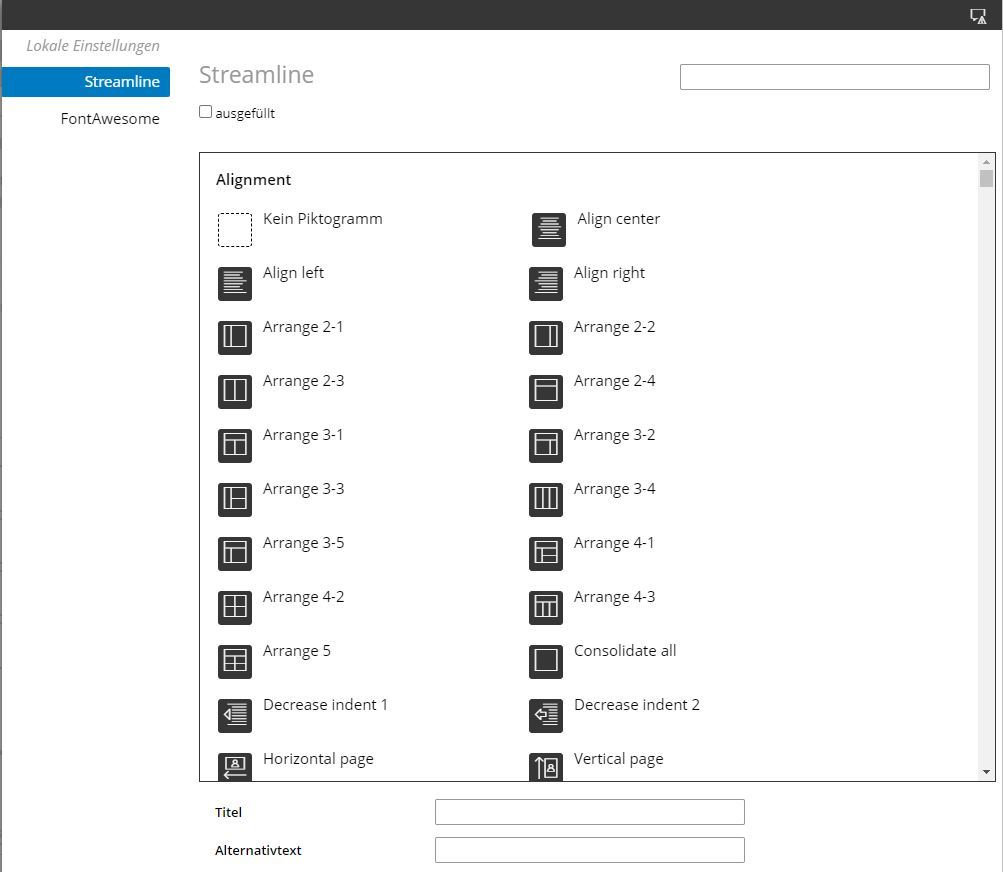Choose the Align left icon
Viewport: 1003px width, 872px height.
pos(235,284)
